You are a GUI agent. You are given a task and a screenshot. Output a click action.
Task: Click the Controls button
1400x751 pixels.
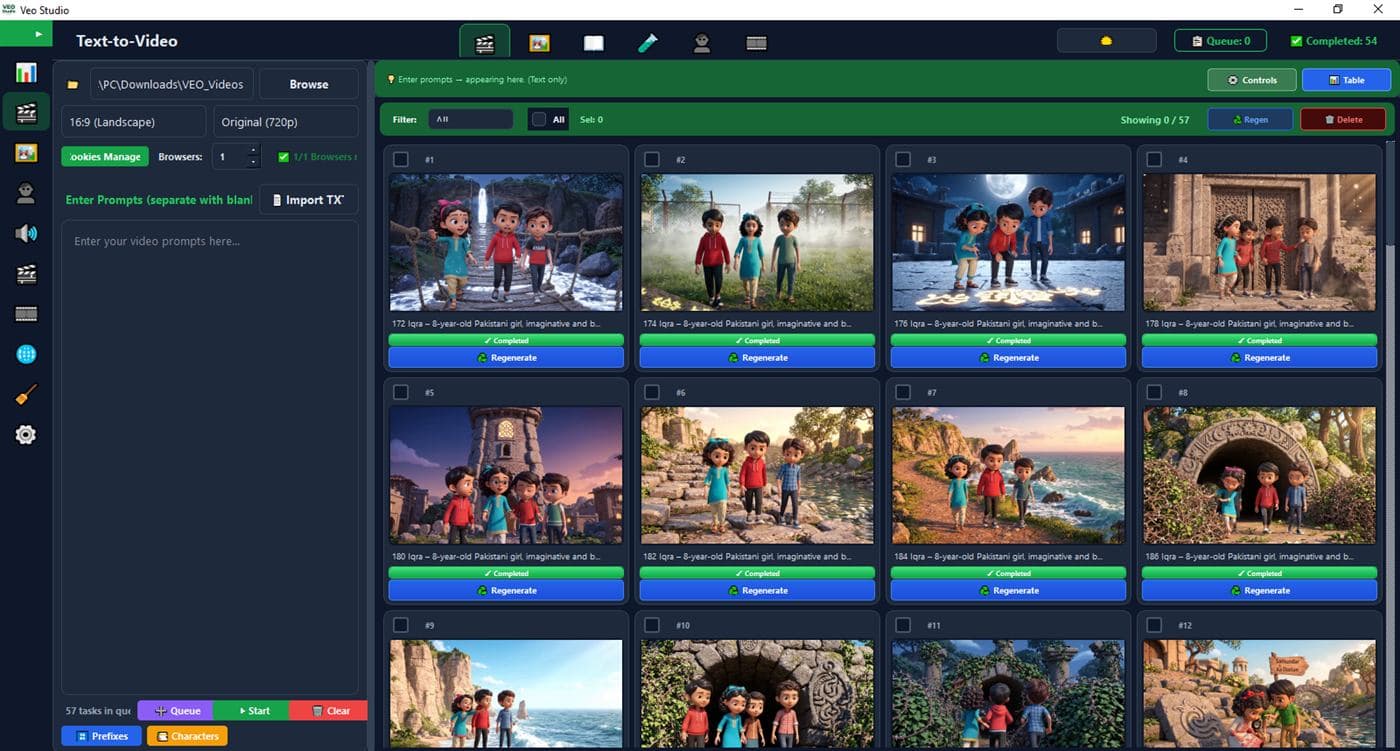tap(1252, 80)
